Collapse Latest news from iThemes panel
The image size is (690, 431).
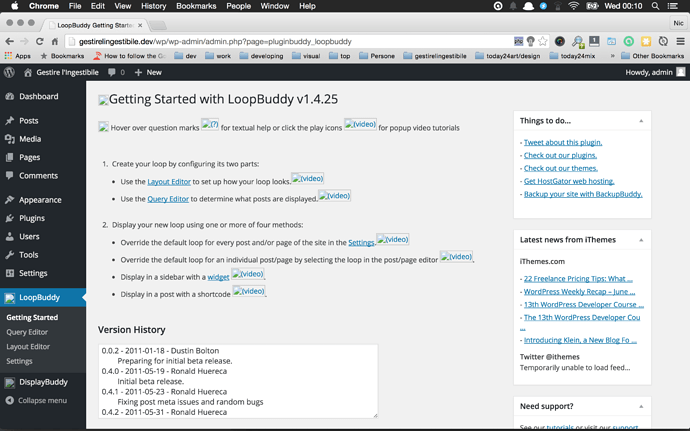[641, 240]
